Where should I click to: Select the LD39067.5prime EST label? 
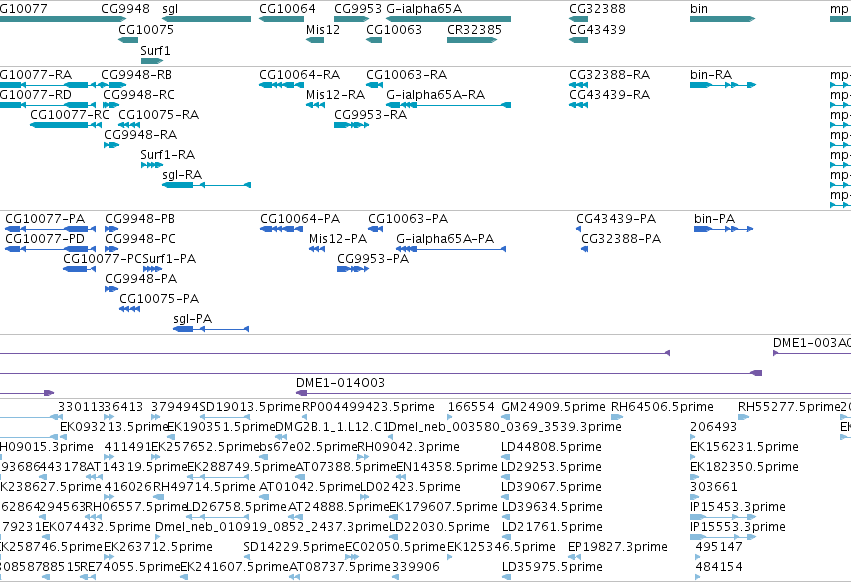[551, 487]
